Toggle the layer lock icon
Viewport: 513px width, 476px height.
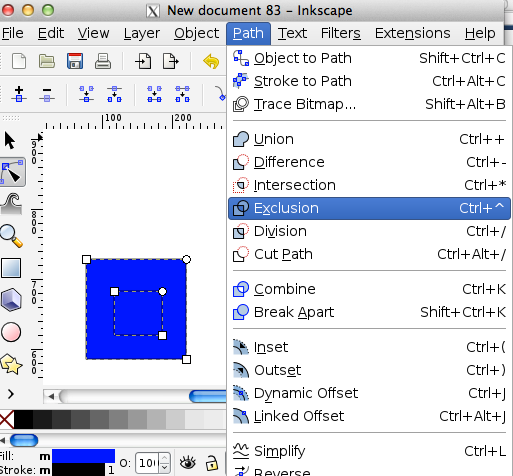coord(212,463)
